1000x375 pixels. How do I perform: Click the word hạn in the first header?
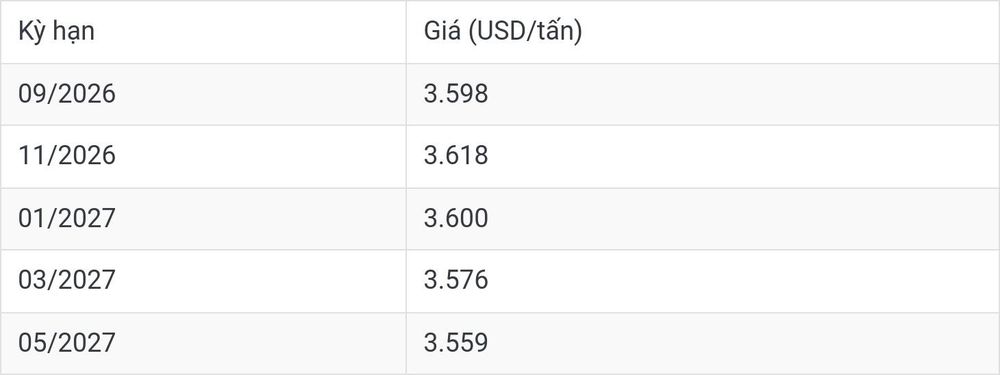tap(73, 33)
